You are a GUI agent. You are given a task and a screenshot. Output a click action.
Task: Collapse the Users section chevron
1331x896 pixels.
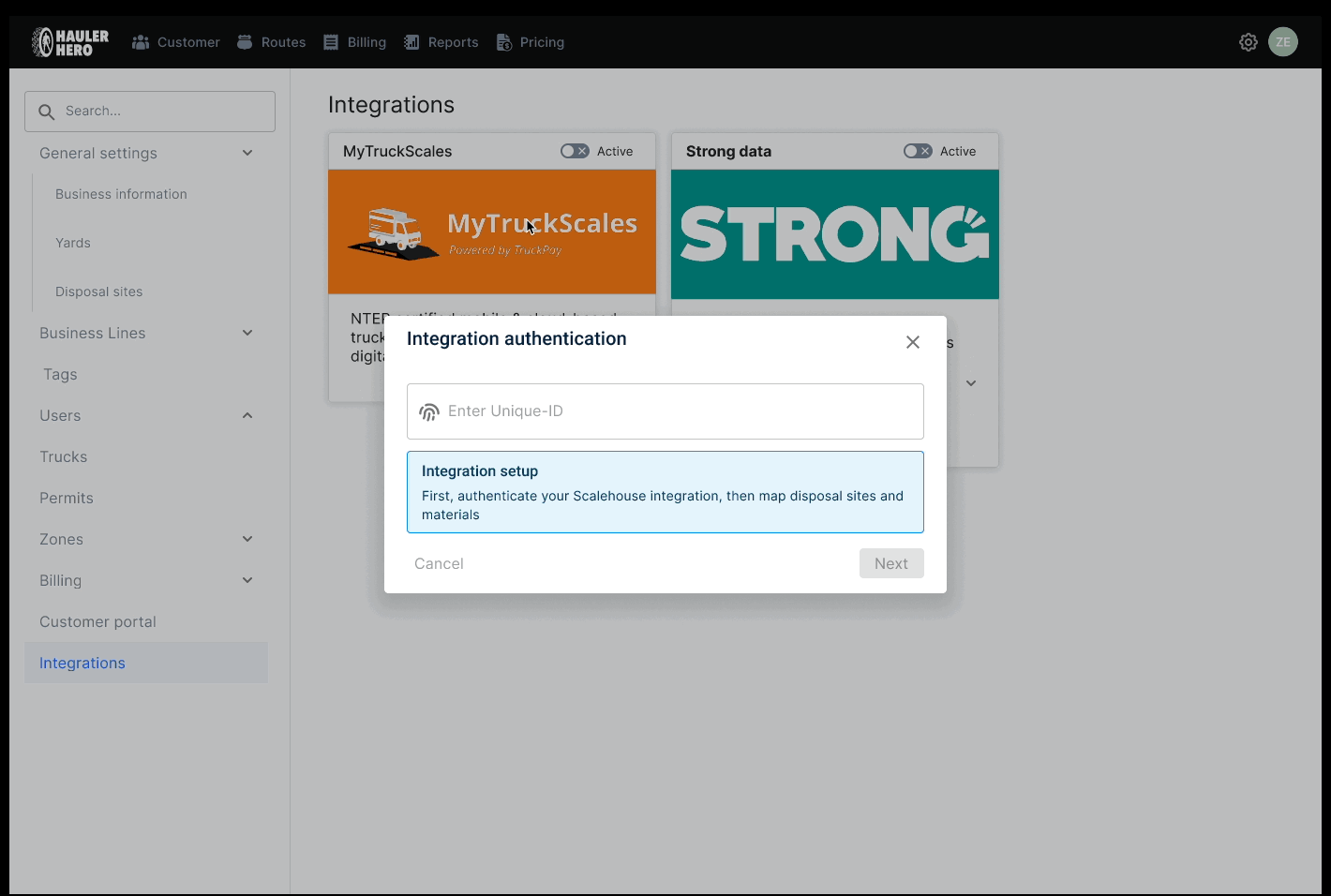point(247,415)
